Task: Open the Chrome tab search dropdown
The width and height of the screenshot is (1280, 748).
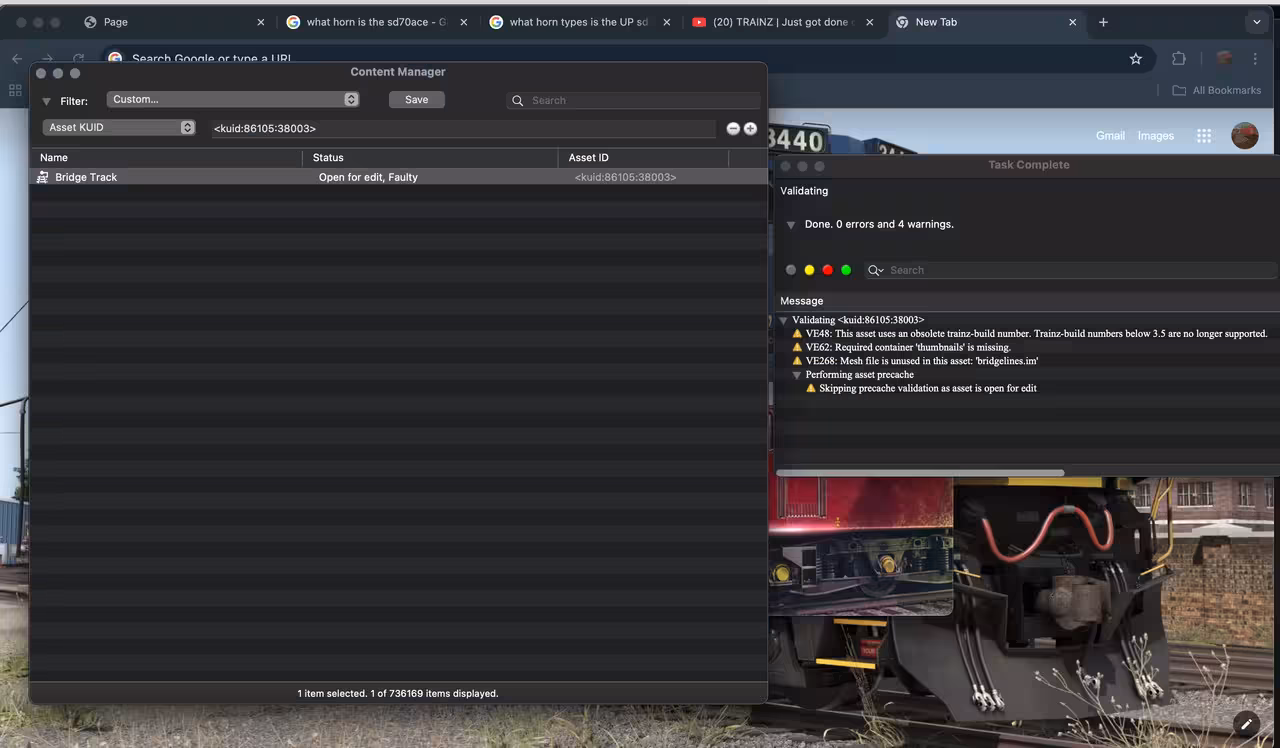Action: (1257, 22)
